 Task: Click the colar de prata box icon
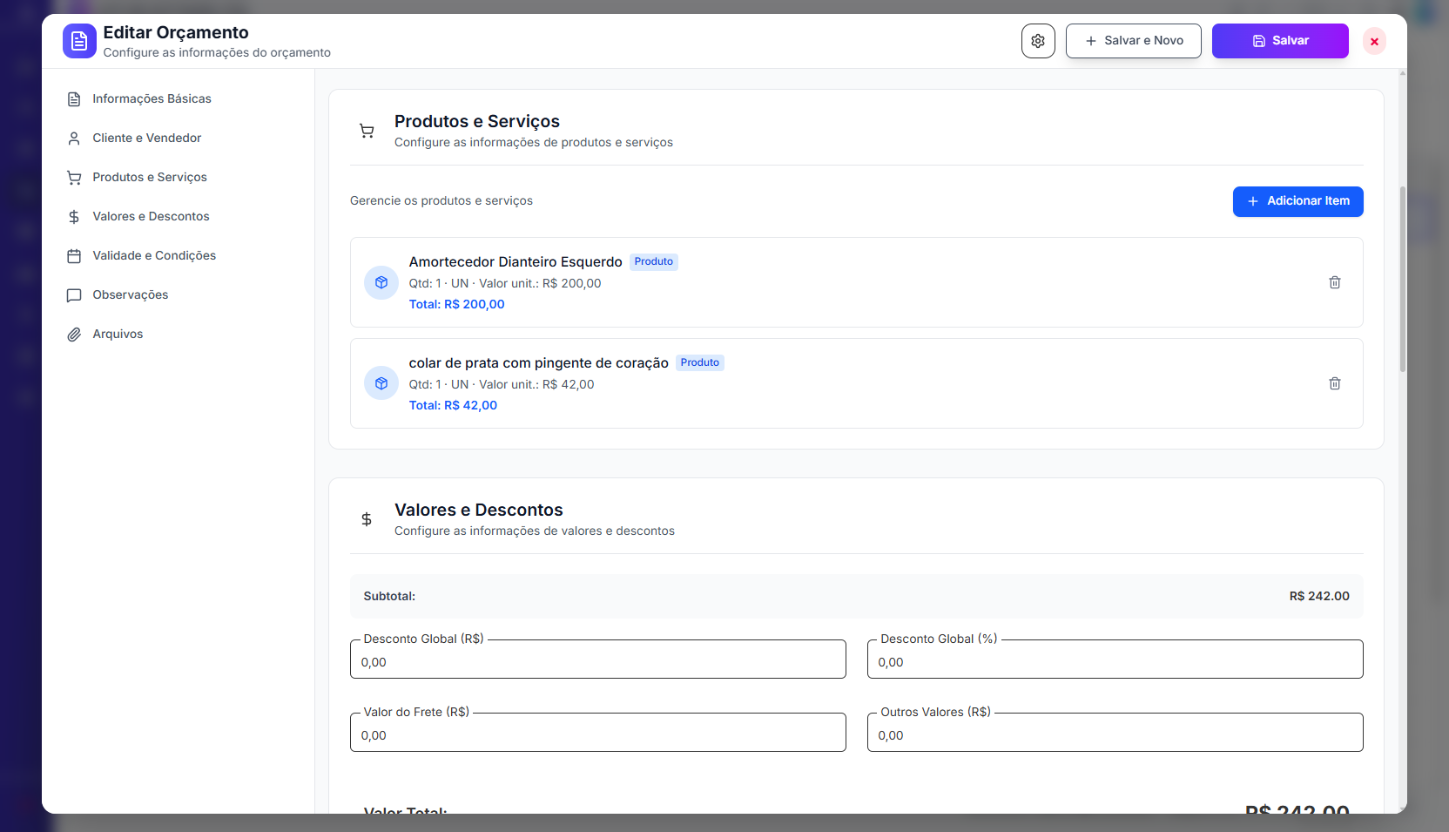(381, 383)
